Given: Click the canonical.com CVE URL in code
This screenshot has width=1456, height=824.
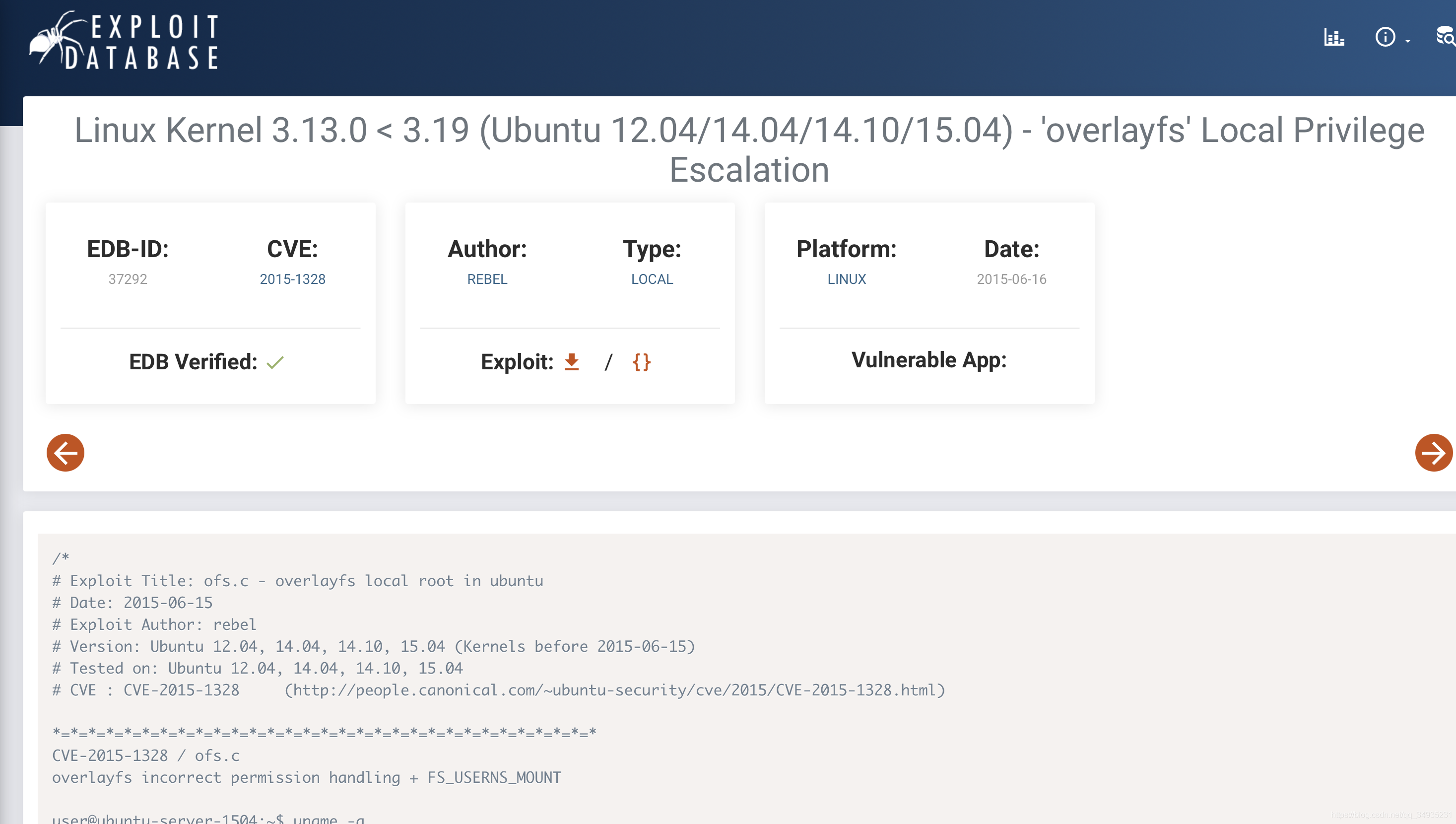Looking at the screenshot, I should click(615, 690).
